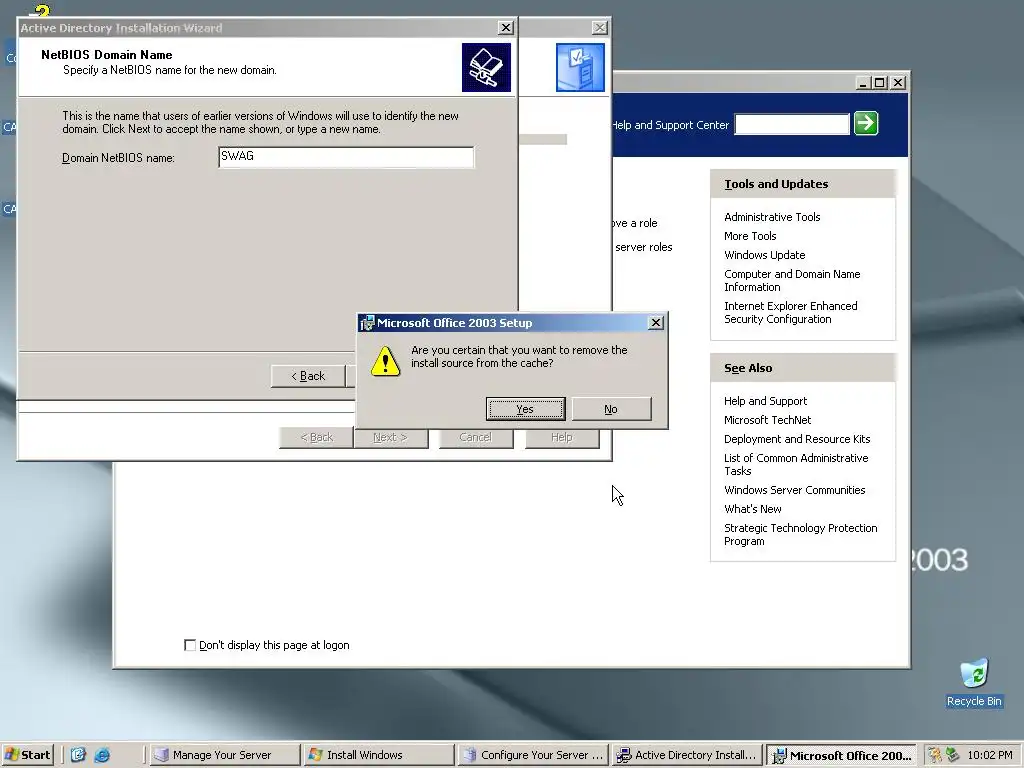Close the Microsoft Office 2003 Setup dialog
Image resolution: width=1024 pixels, height=768 pixels.
(x=656, y=323)
